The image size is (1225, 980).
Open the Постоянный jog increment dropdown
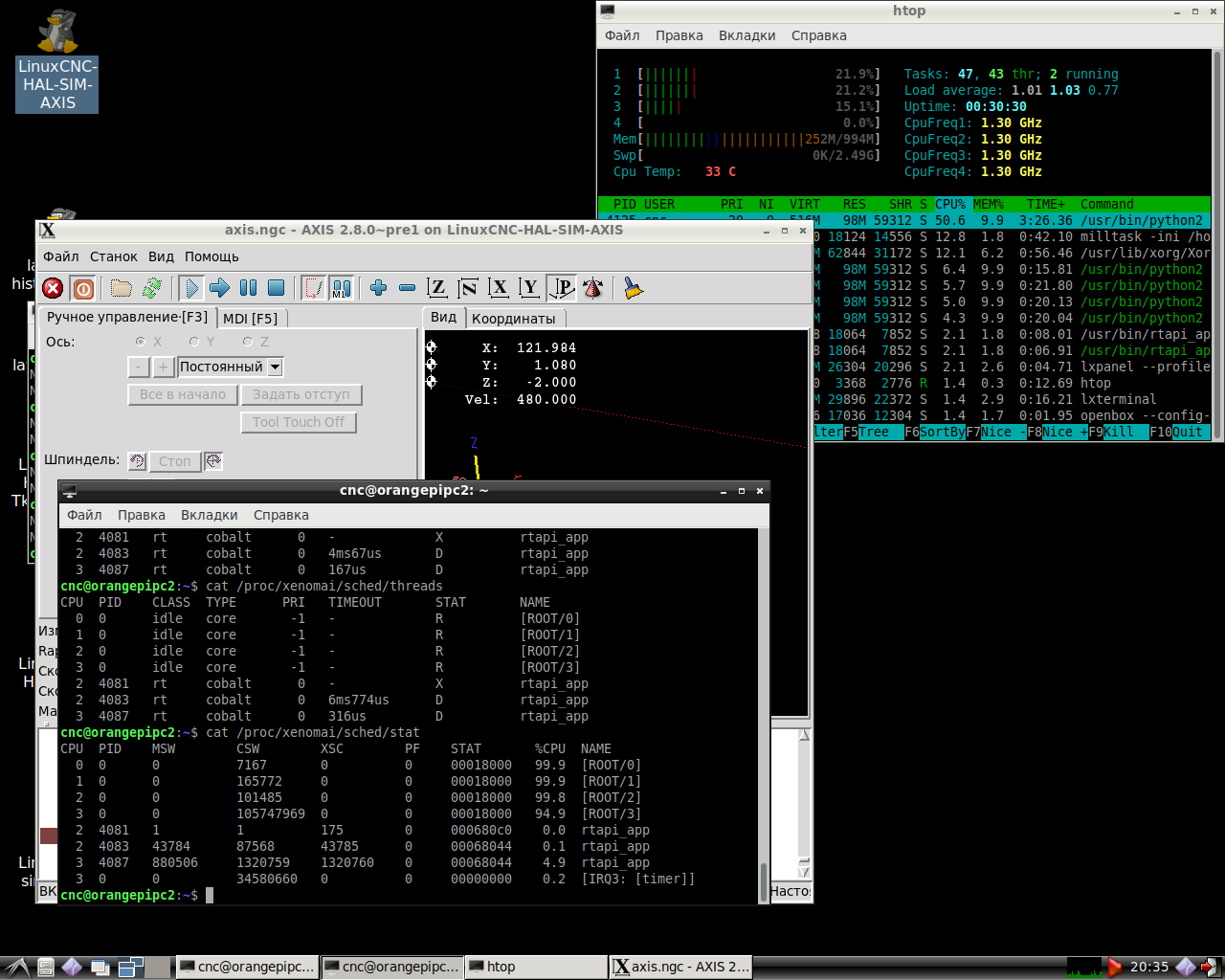pyautogui.click(x=275, y=367)
